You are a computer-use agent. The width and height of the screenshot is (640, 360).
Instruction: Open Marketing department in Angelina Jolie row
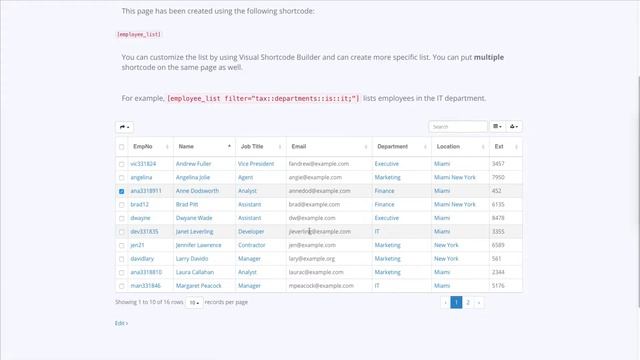387,177
